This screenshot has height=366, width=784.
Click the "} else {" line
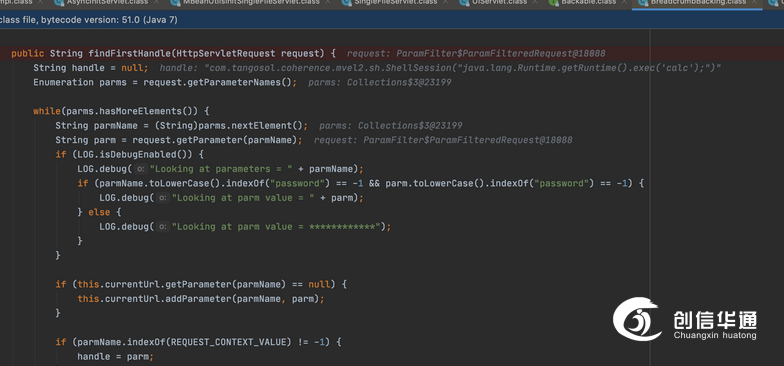(x=99, y=212)
